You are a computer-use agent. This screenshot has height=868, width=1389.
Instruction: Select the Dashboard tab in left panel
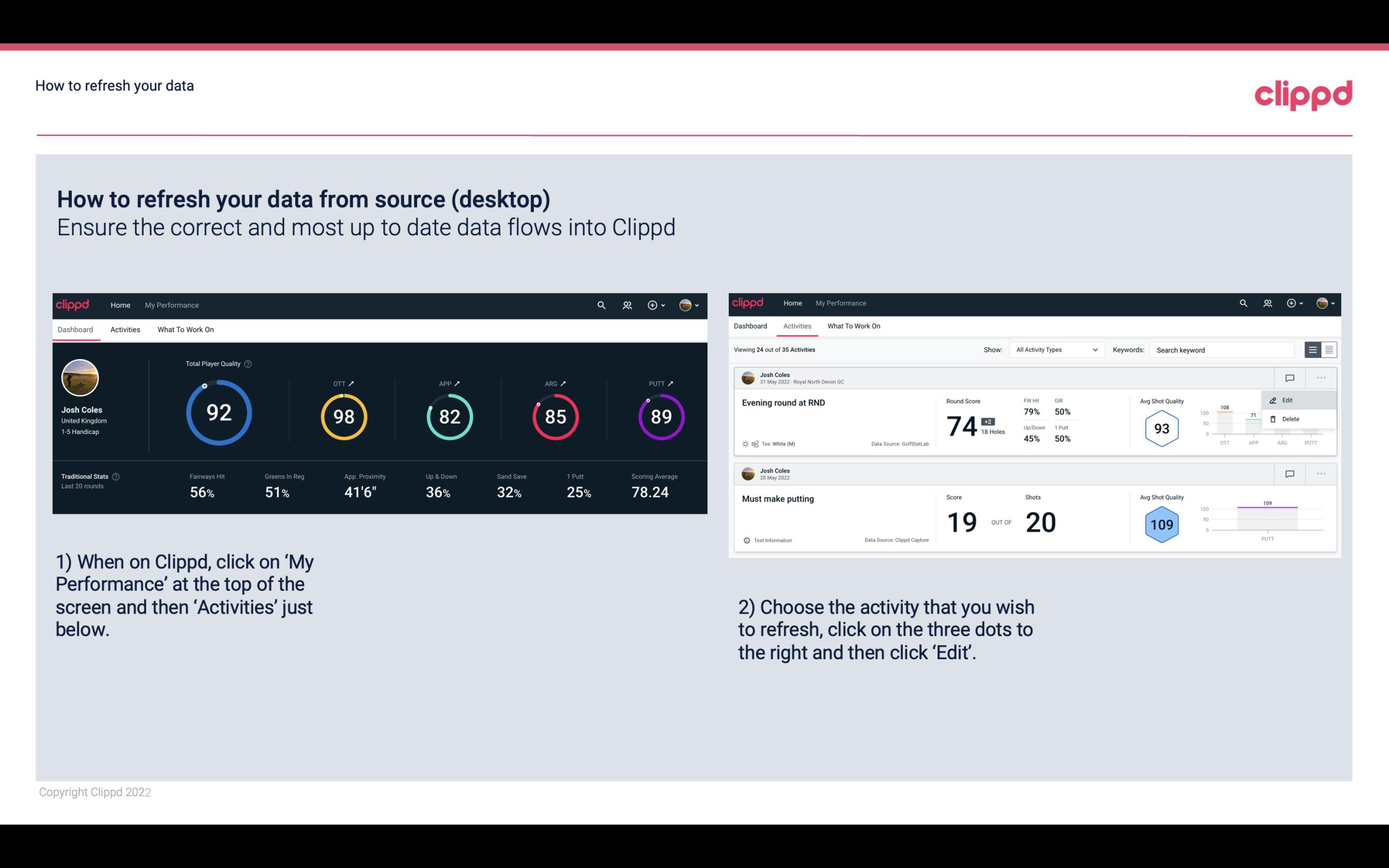(75, 329)
